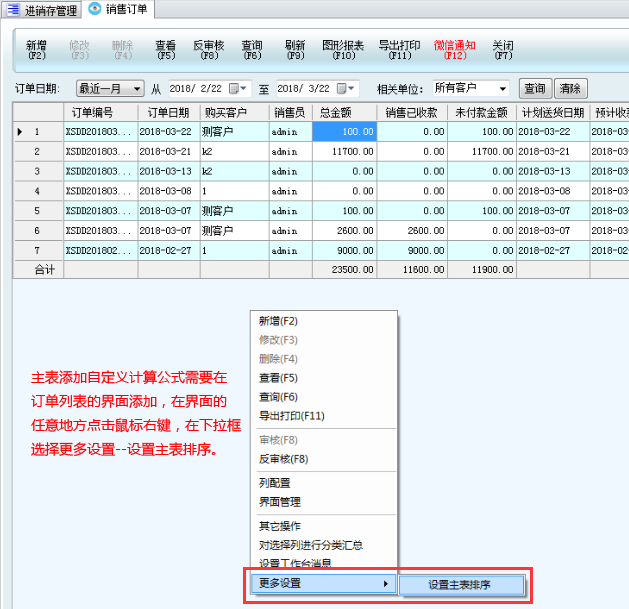Click 刷新(F9) to refresh list
This screenshot has width=629, height=609.
(x=295, y=50)
